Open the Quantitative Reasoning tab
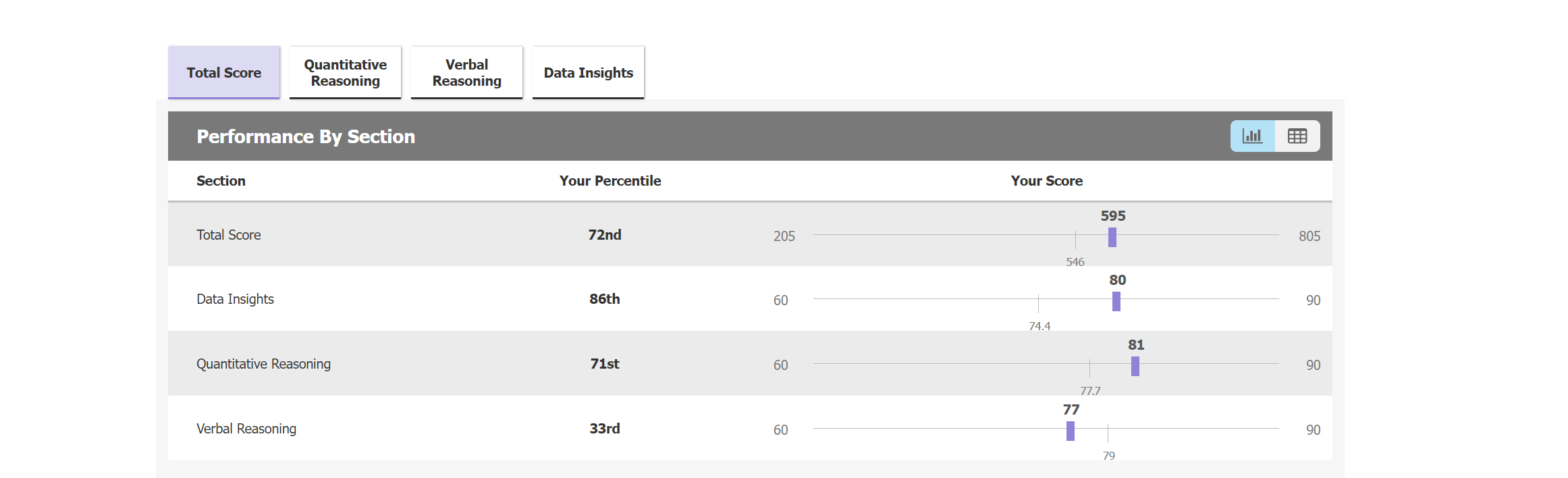The height and width of the screenshot is (478, 1568). (x=346, y=73)
